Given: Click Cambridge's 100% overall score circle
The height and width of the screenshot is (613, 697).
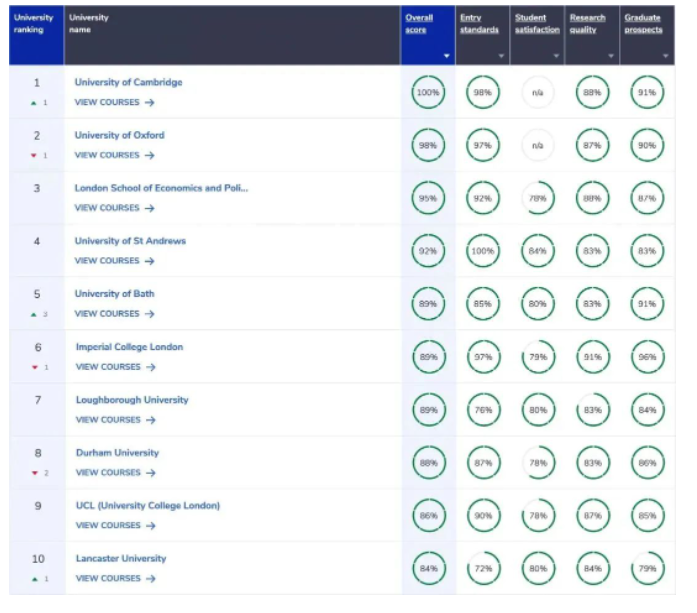Looking at the screenshot, I should point(428,92).
